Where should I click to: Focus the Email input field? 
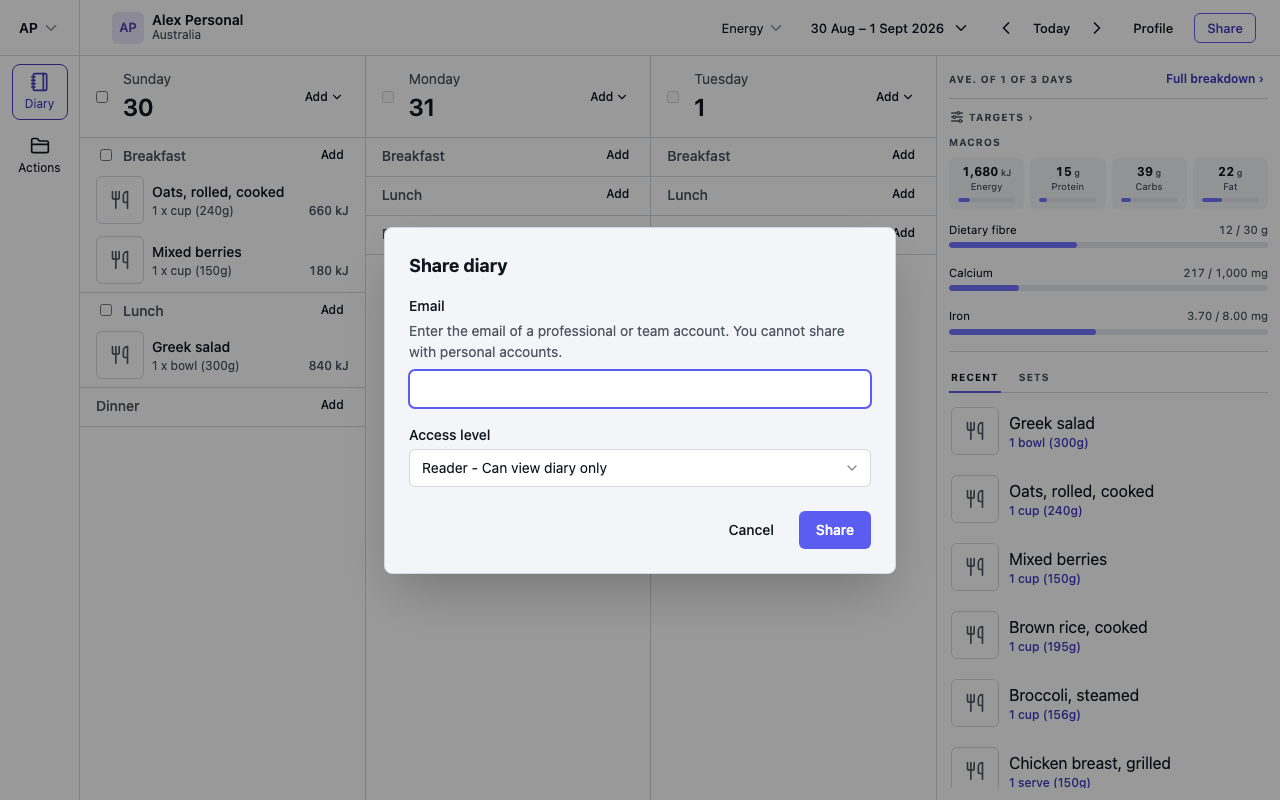(640, 389)
